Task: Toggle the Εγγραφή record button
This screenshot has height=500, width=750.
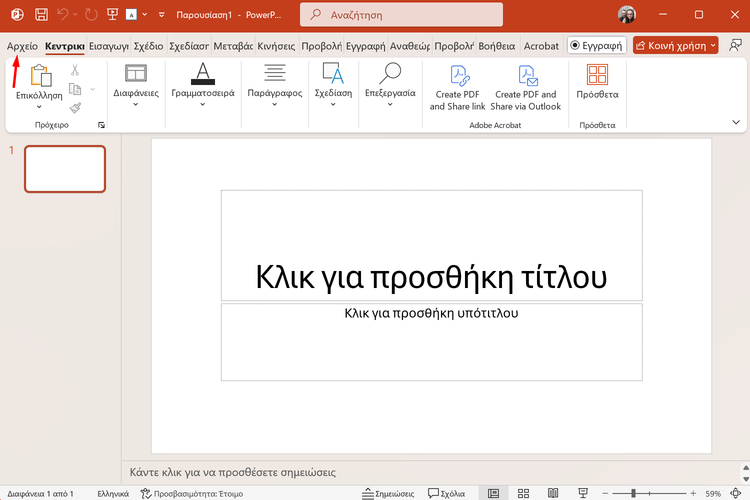Action: click(x=596, y=46)
